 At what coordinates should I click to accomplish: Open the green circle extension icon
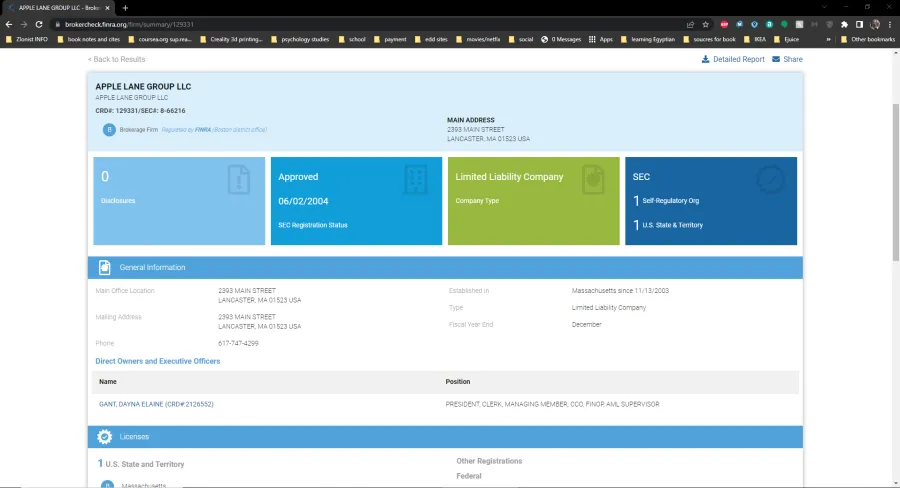(784, 25)
